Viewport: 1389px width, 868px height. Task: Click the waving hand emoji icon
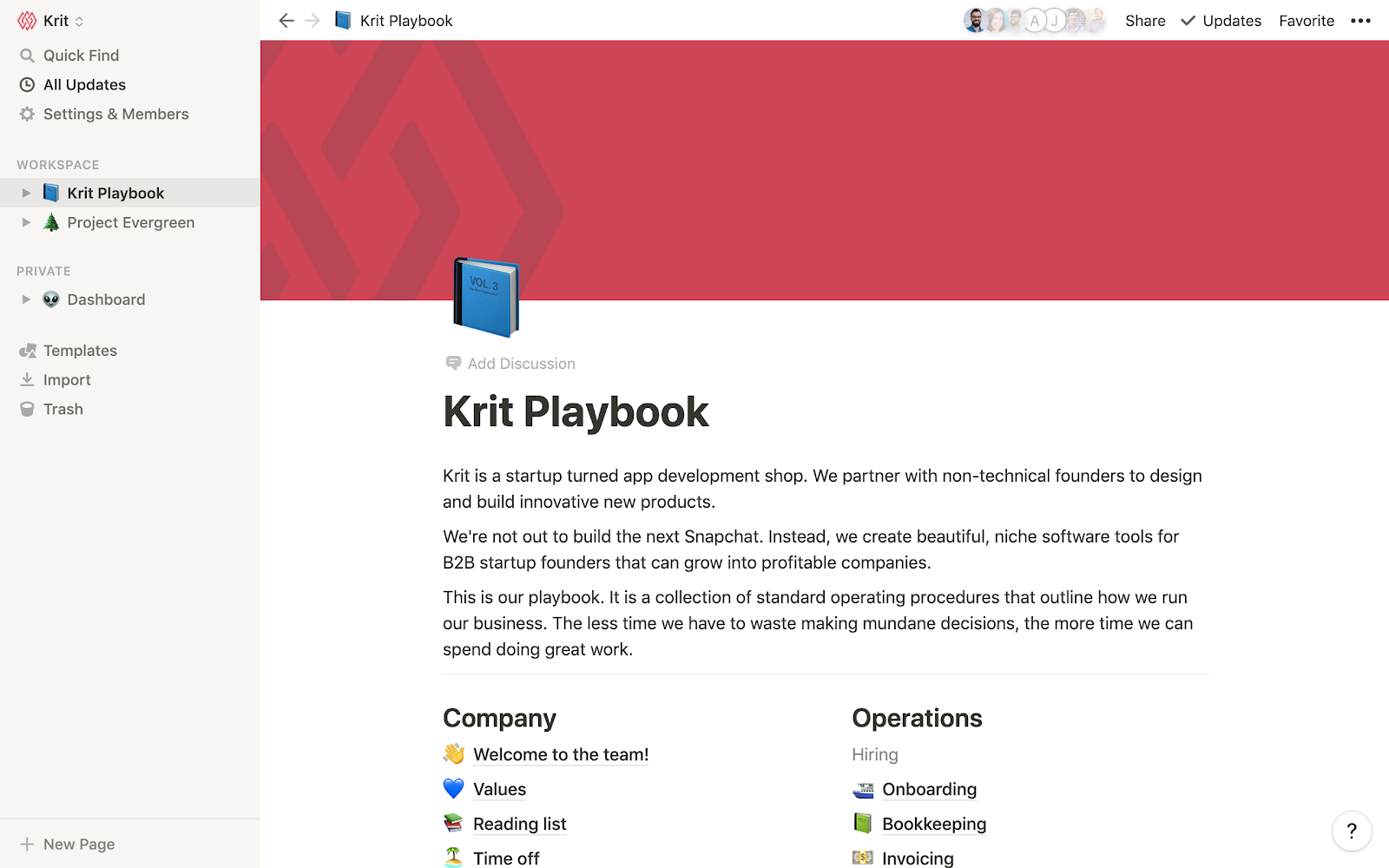[454, 753]
